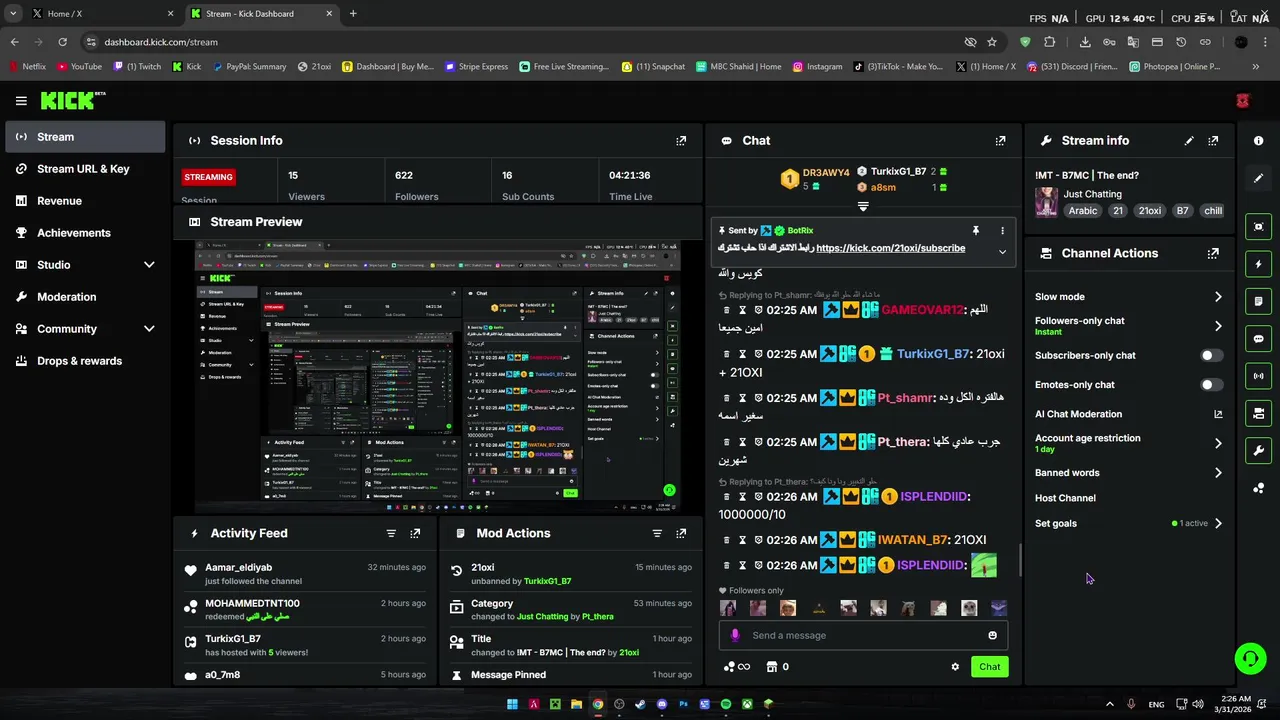The image size is (1280, 720).
Task: Expand Banned words settings
Action: [1218, 473]
